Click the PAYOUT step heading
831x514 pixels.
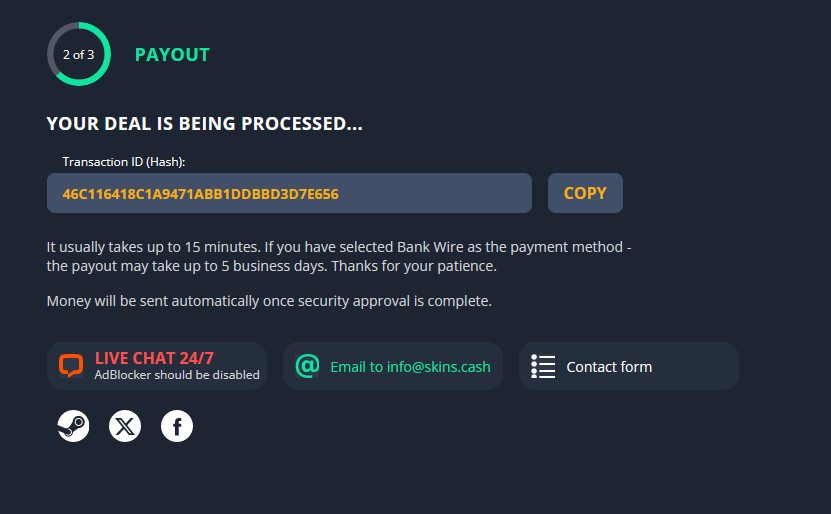coord(172,55)
